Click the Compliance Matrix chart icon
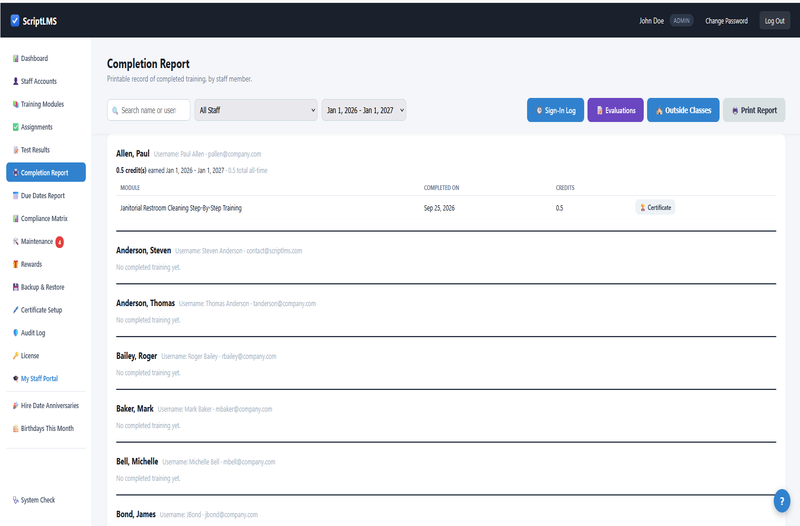 pyautogui.click(x=16, y=218)
